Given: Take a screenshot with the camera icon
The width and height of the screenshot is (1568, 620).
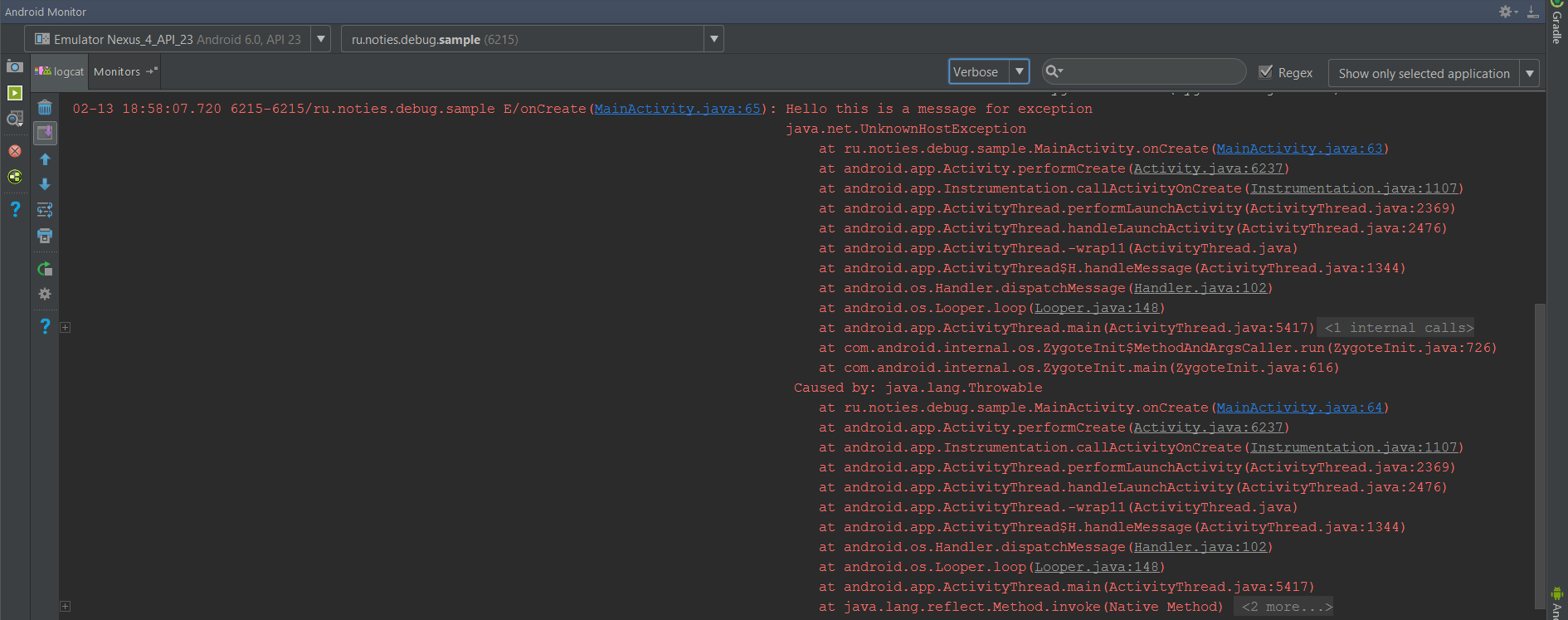Looking at the screenshot, I should tap(15, 66).
